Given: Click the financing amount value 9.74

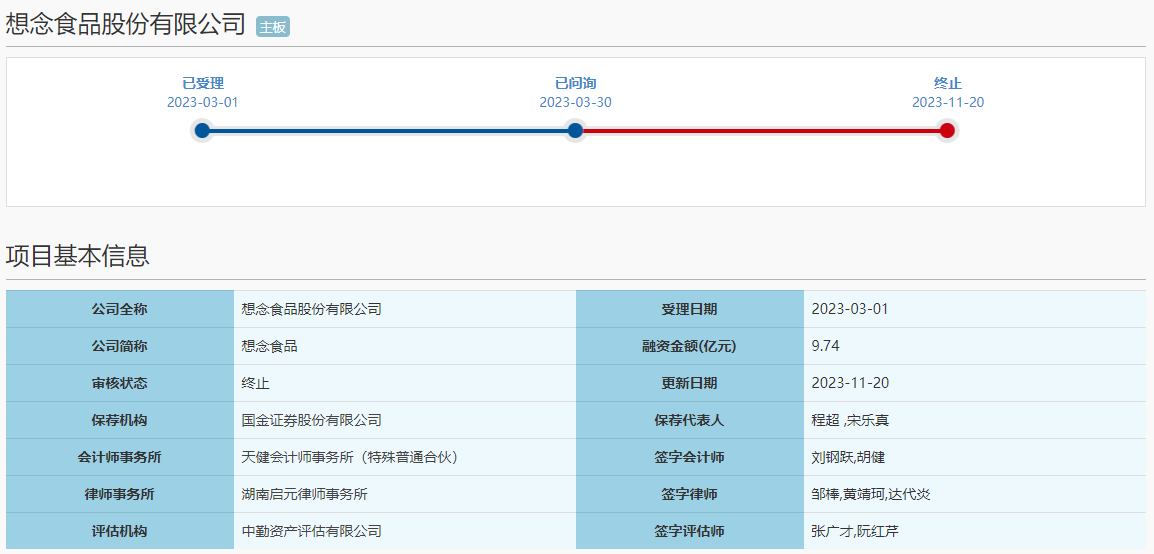Looking at the screenshot, I should (826, 346).
